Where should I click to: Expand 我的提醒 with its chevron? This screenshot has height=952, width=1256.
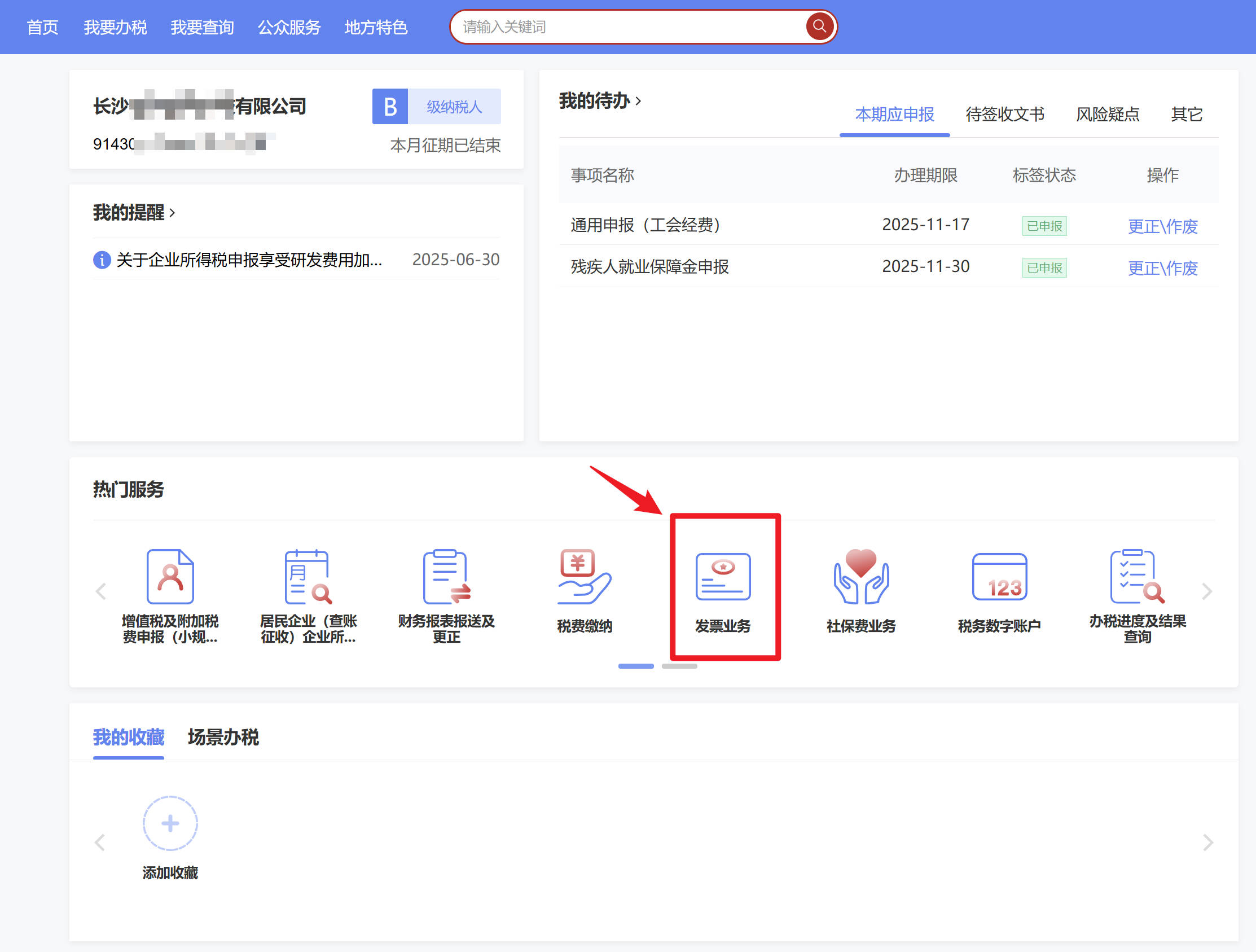[x=172, y=213]
